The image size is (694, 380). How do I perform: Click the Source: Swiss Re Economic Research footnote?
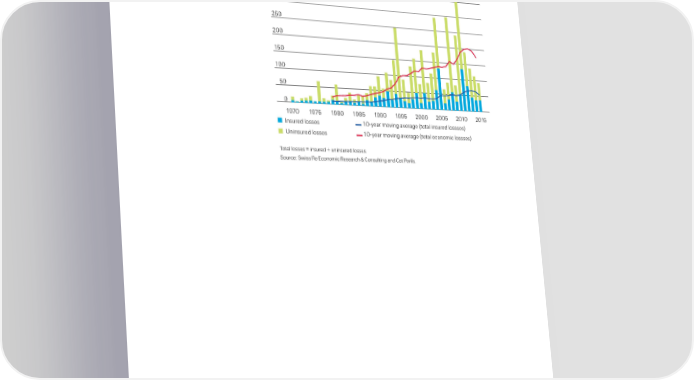click(x=347, y=159)
